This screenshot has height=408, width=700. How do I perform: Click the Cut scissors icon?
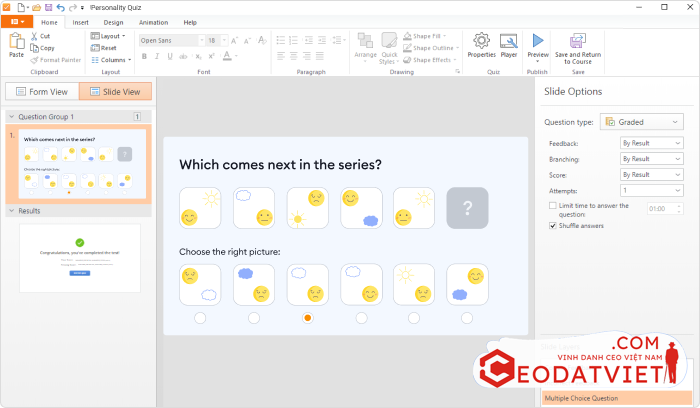(x=34, y=36)
